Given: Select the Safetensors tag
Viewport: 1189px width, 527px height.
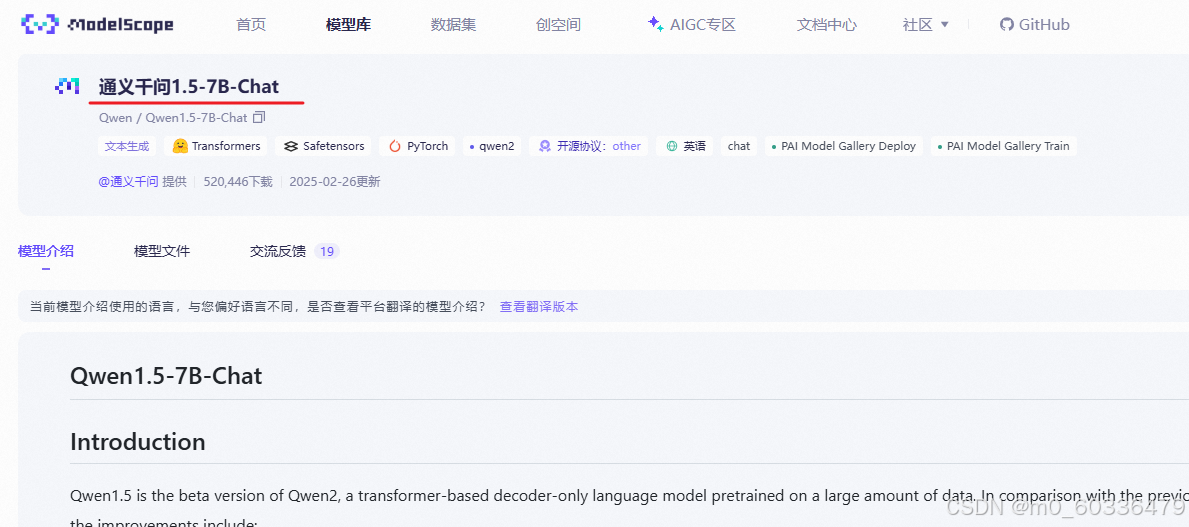Looking at the screenshot, I should tap(323, 146).
